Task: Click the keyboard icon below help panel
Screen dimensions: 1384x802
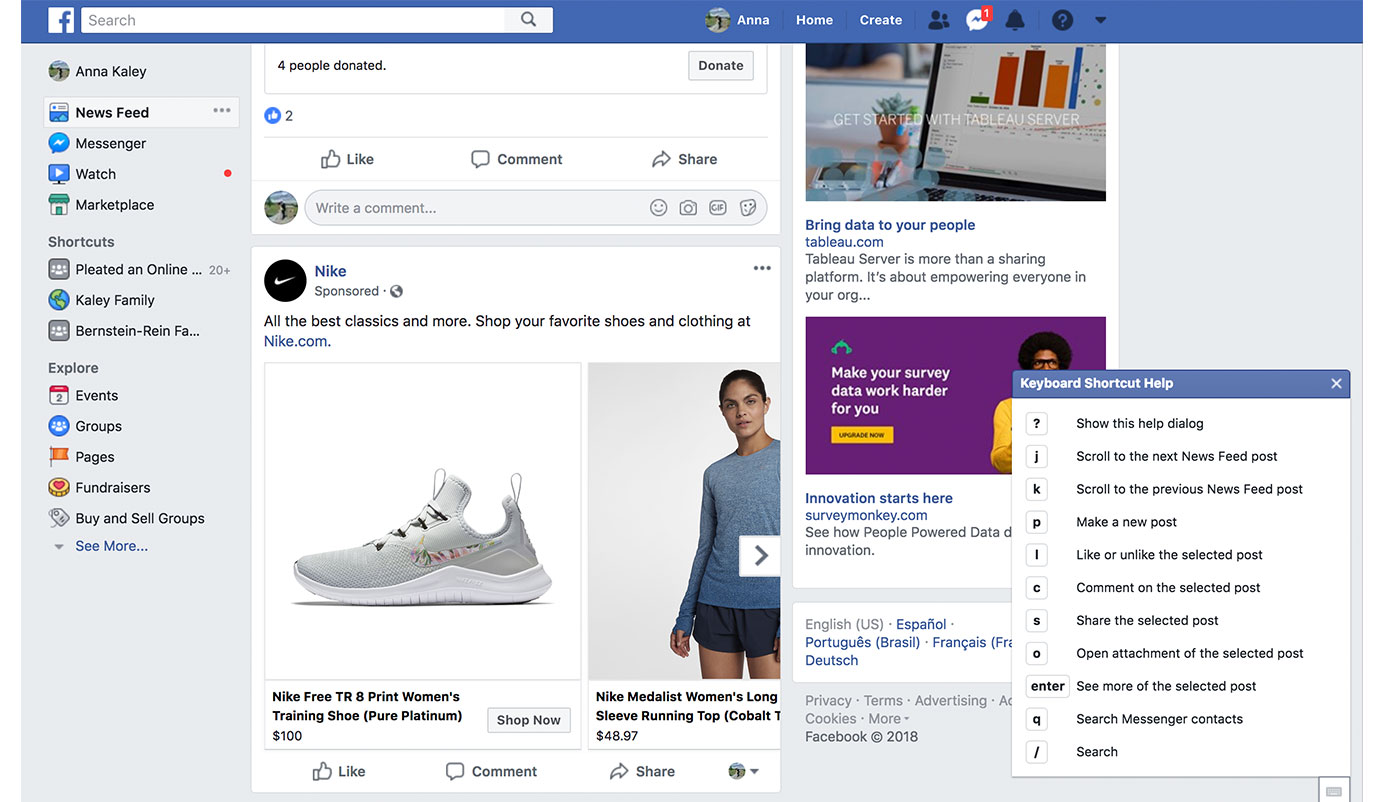Action: coord(1333,790)
